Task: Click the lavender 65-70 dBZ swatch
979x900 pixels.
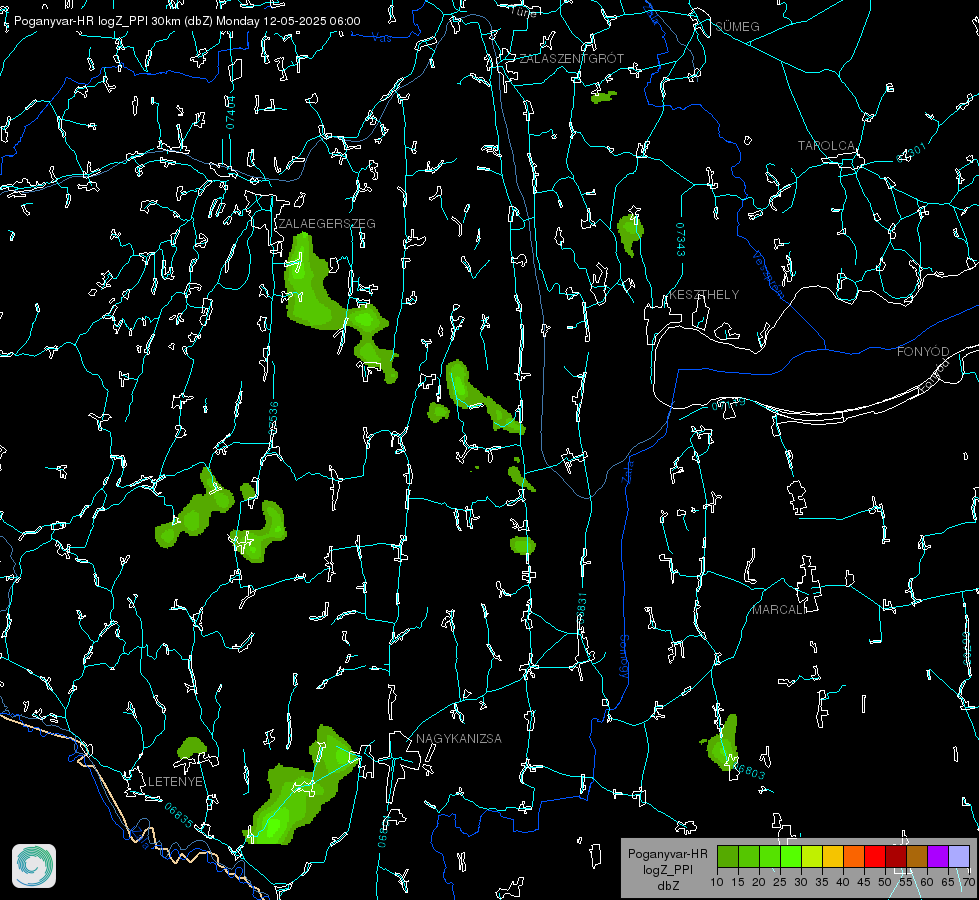Action: 959,856
